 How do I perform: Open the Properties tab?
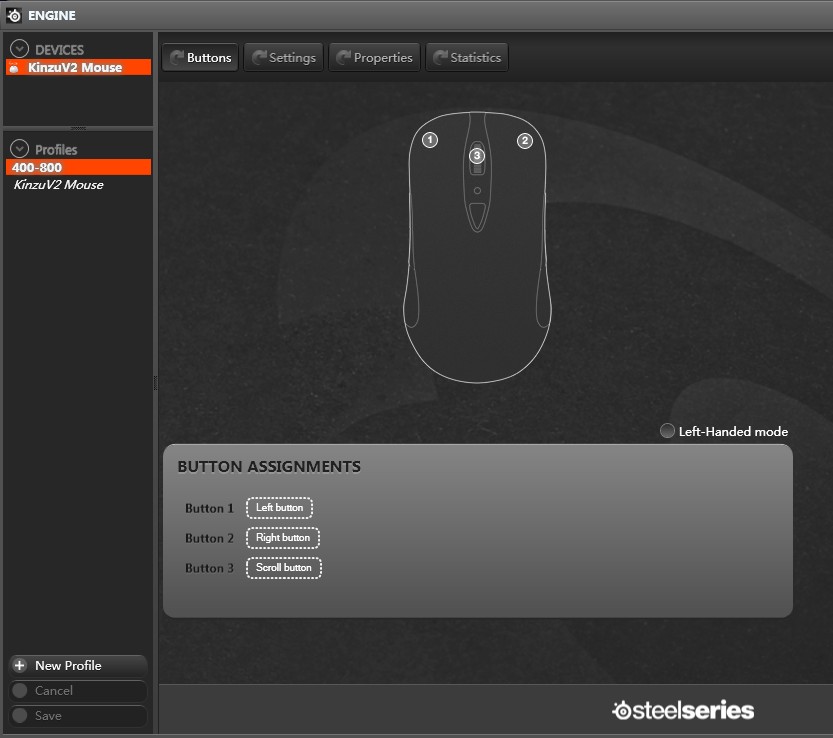[x=375, y=57]
